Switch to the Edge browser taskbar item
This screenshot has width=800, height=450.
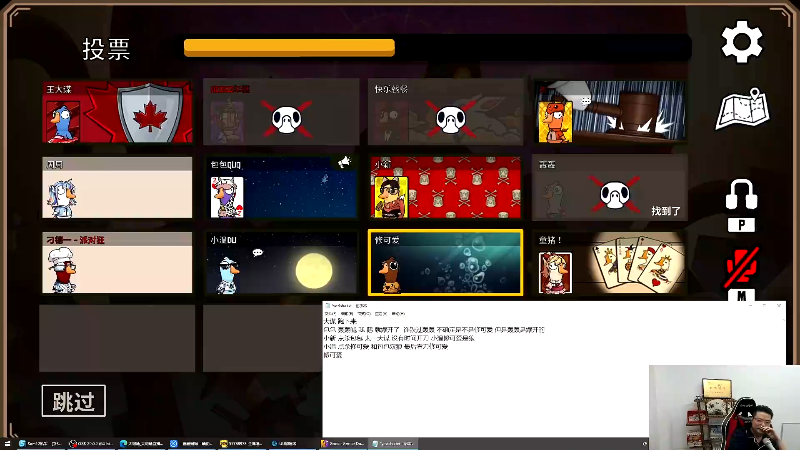click(141, 443)
